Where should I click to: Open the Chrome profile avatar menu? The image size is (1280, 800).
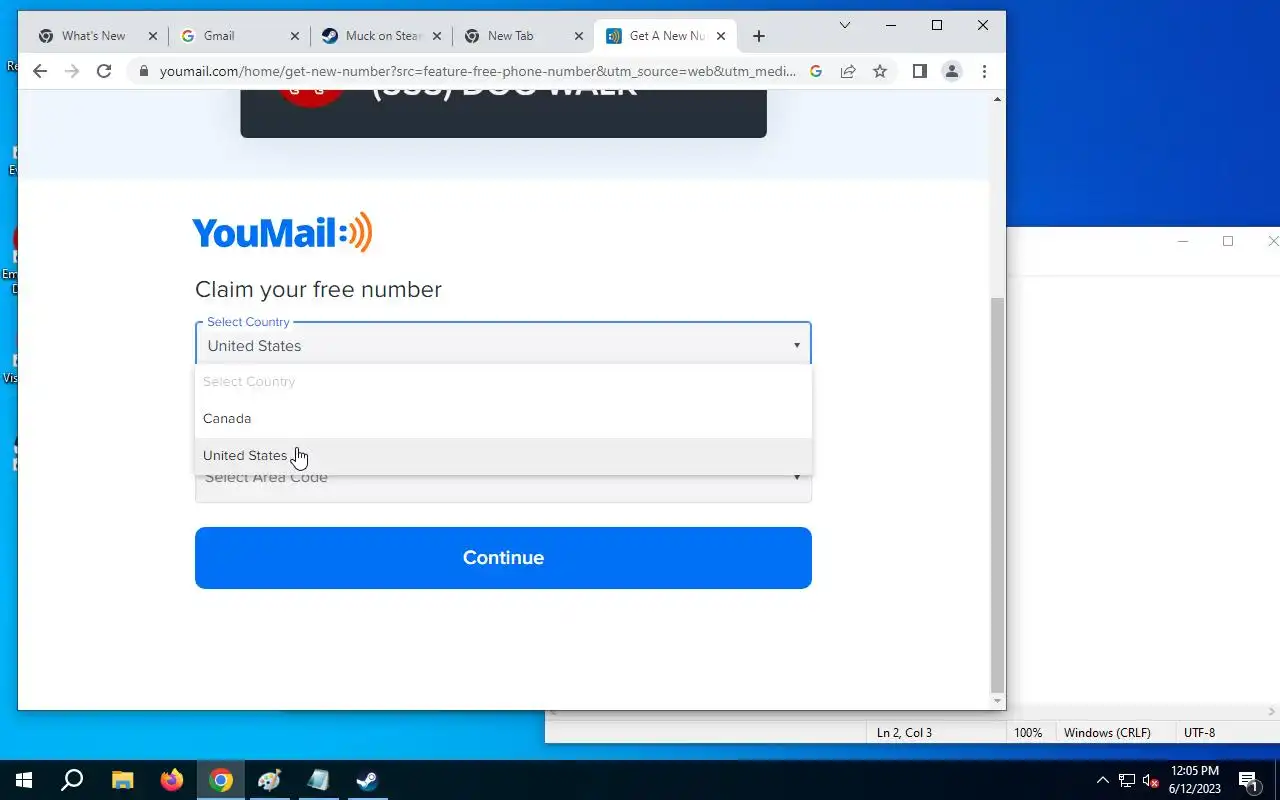[952, 71]
